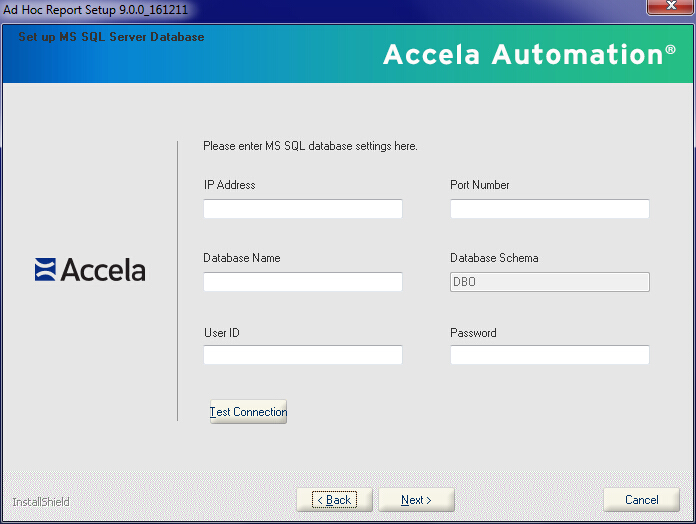Select the Database Name input field
This screenshot has width=696, height=524.
click(x=302, y=282)
